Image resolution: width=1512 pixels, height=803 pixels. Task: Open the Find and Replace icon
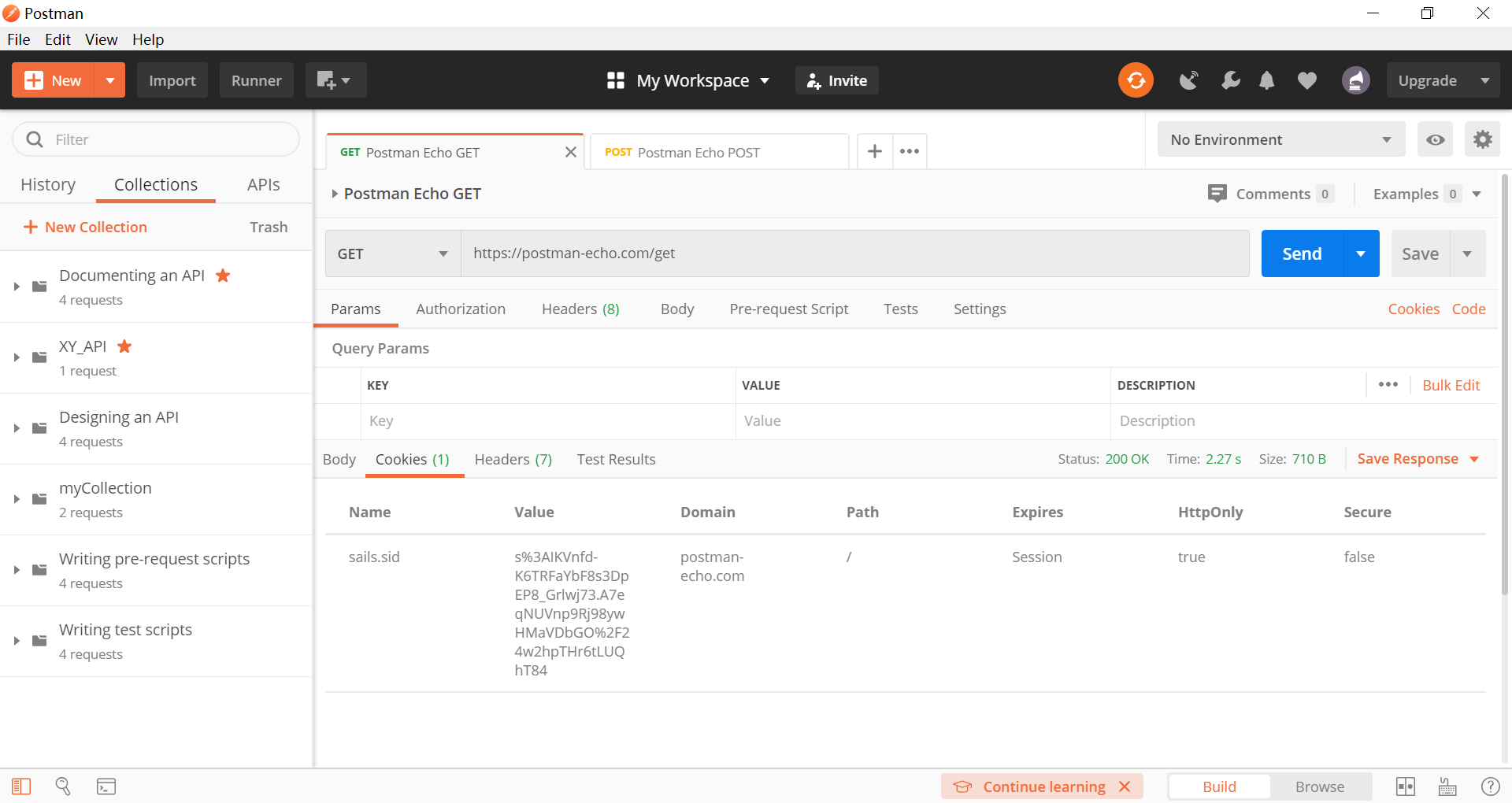tap(63, 786)
